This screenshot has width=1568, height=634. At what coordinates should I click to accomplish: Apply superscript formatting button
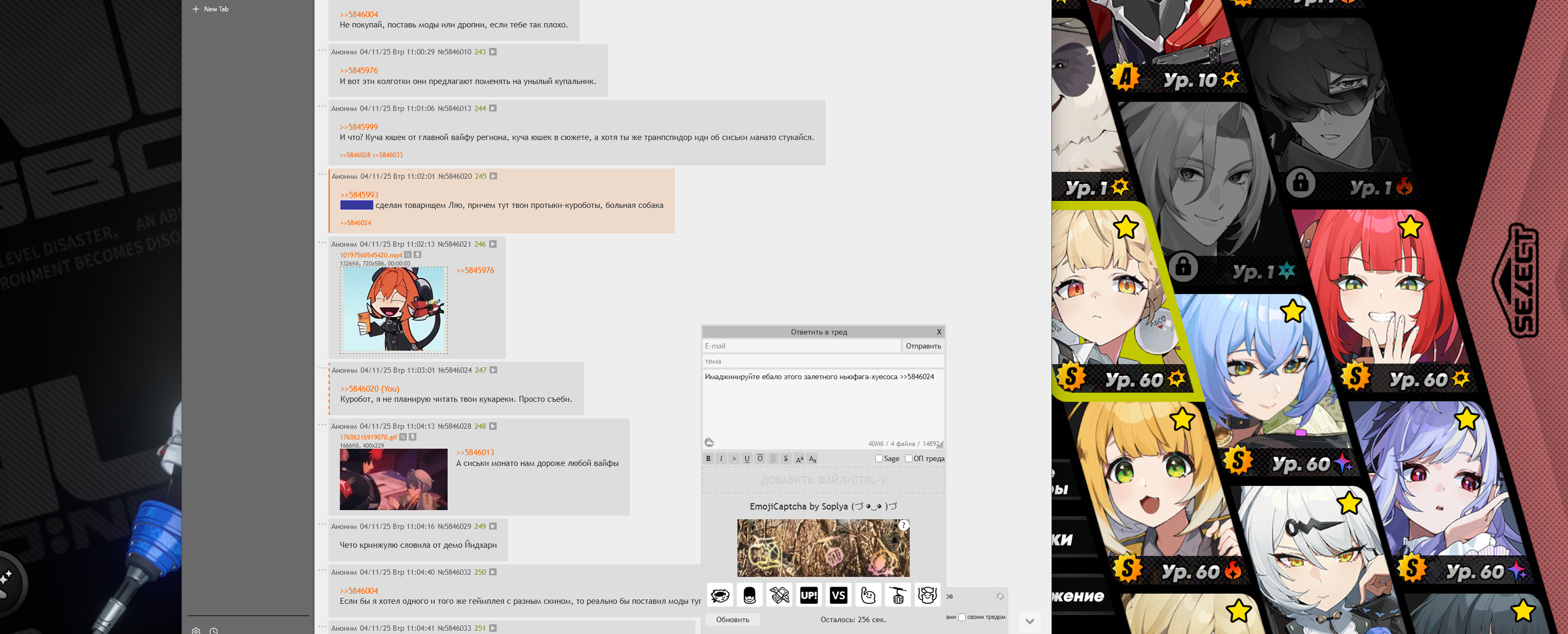pyautogui.click(x=799, y=459)
